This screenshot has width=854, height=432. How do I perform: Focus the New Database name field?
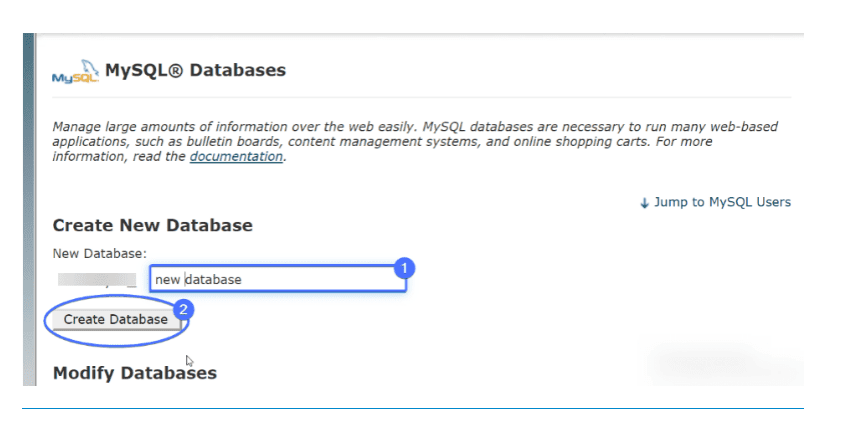tap(278, 279)
